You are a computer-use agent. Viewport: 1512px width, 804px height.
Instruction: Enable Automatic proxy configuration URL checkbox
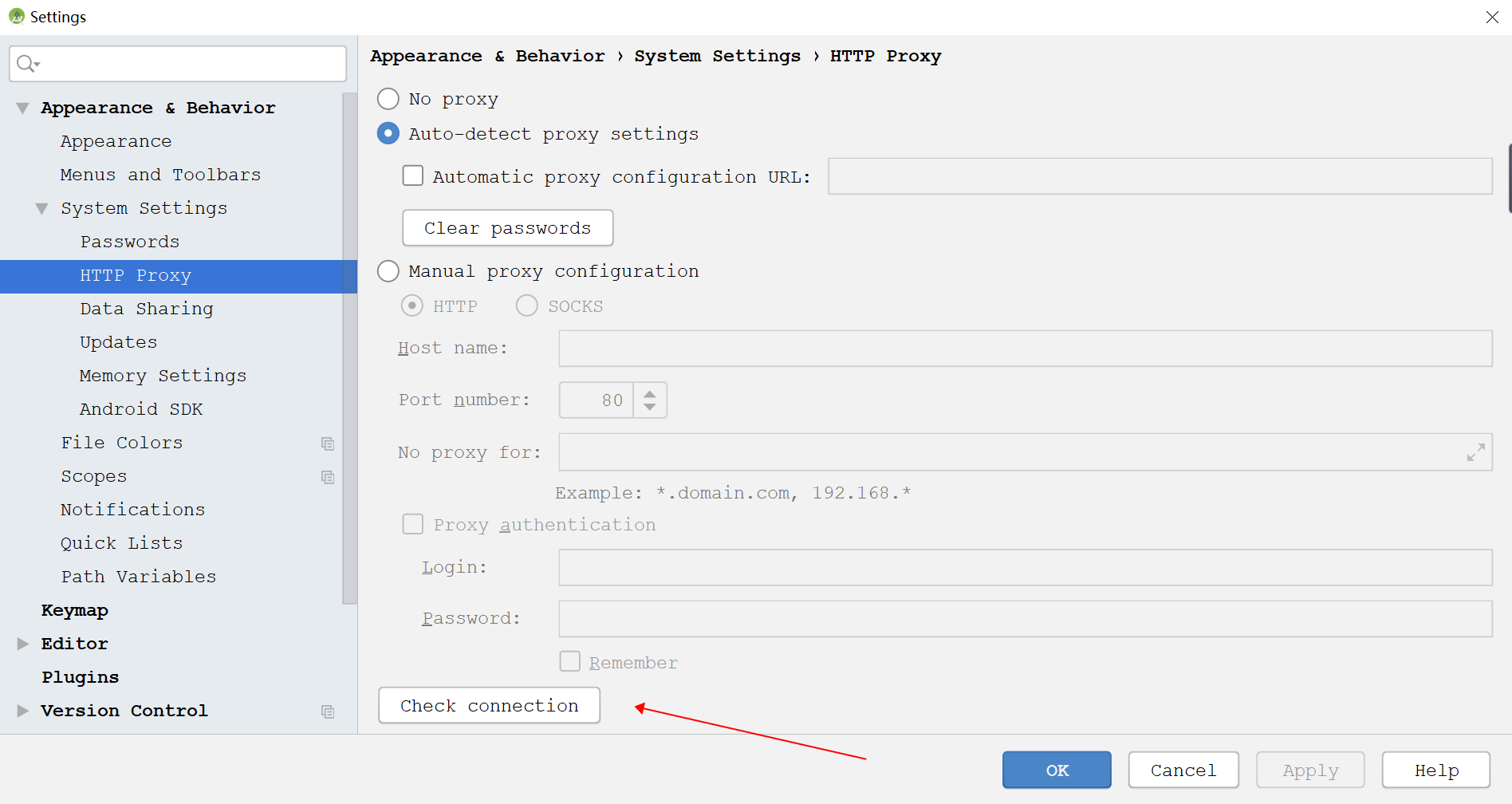pyautogui.click(x=412, y=175)
